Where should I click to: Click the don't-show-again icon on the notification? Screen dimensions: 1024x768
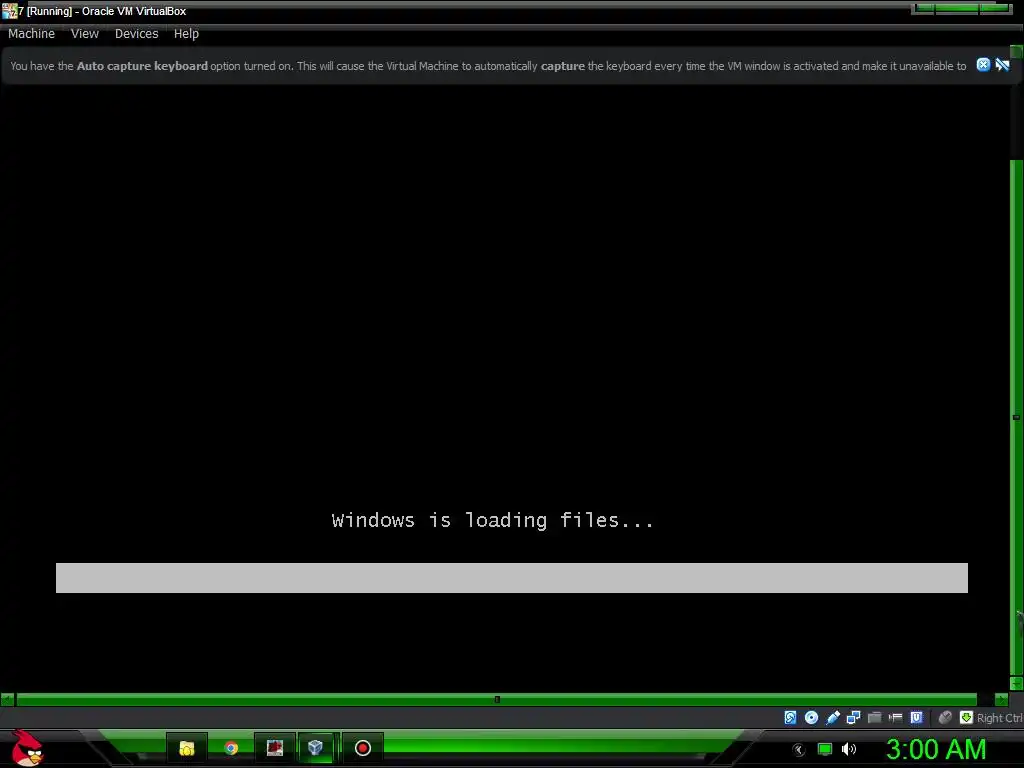[1002, 65]
